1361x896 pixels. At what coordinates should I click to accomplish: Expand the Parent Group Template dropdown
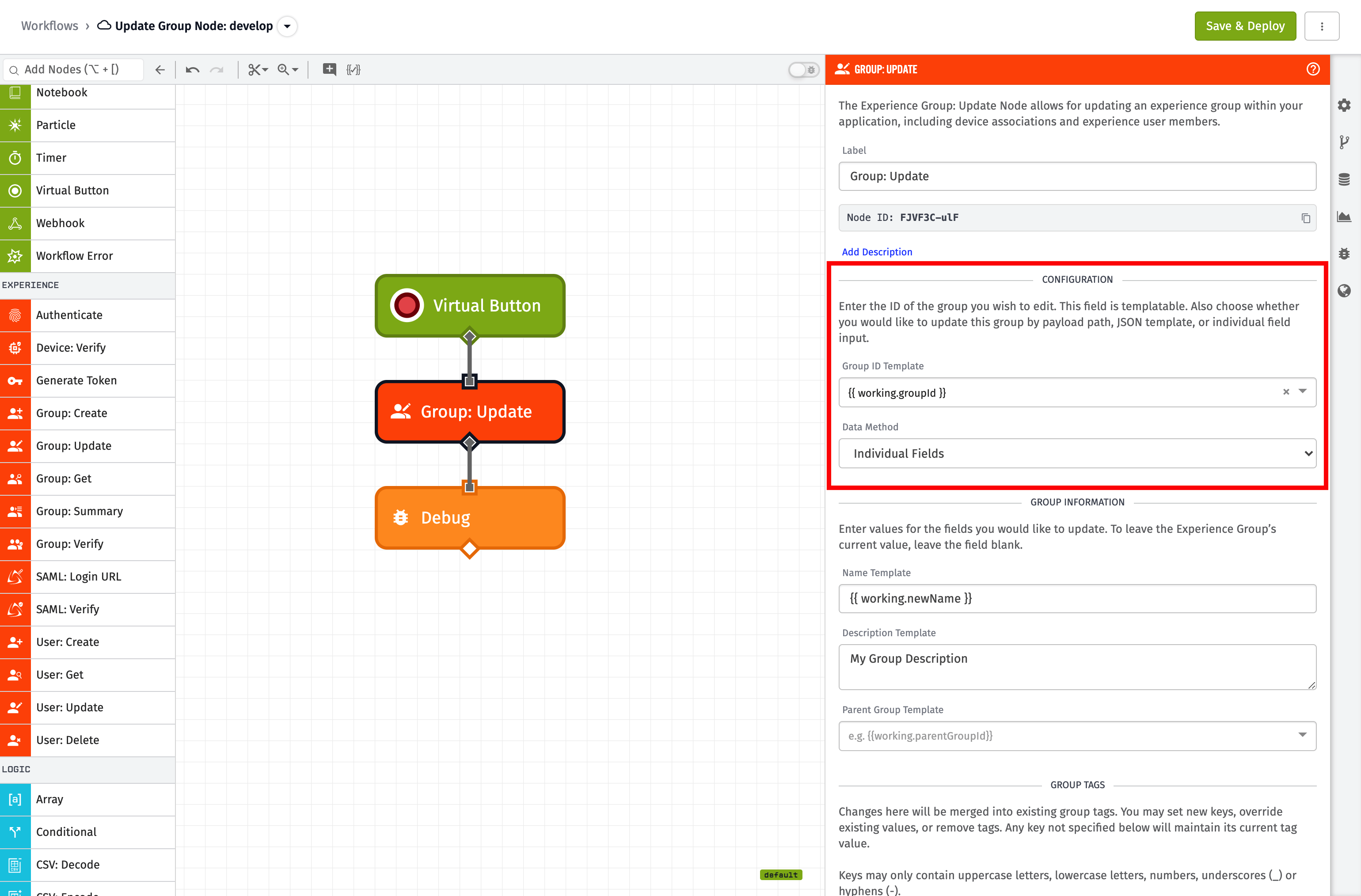[1302, 735]
